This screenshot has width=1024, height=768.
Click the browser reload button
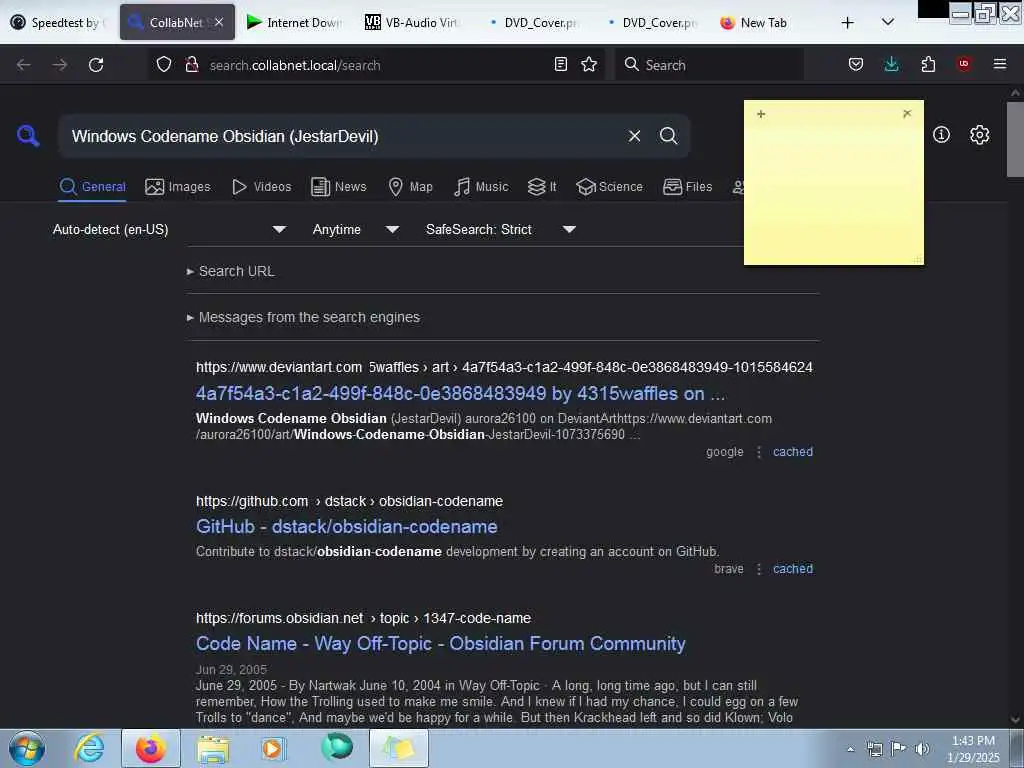point(96,65)
